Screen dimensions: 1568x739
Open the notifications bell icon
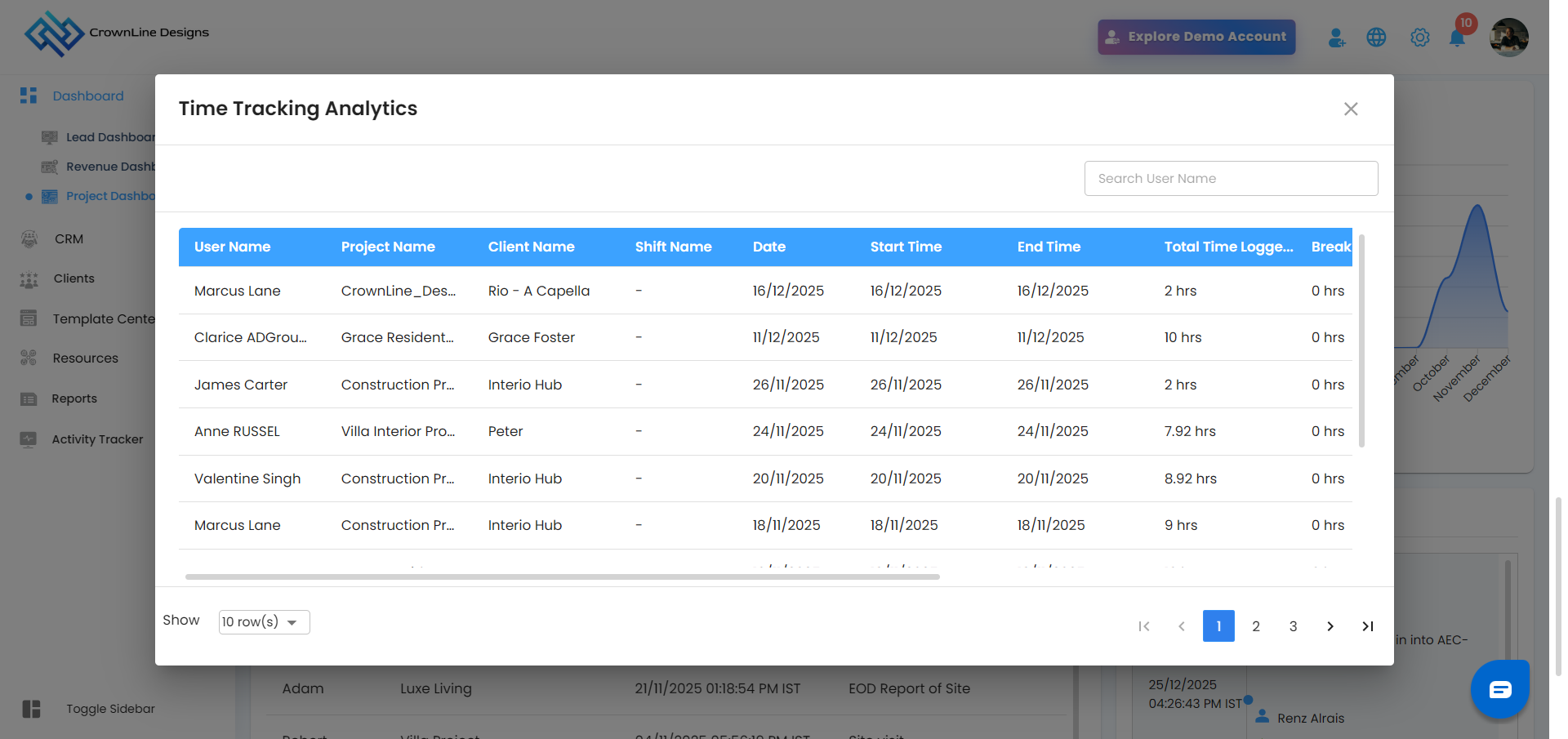1457,38
